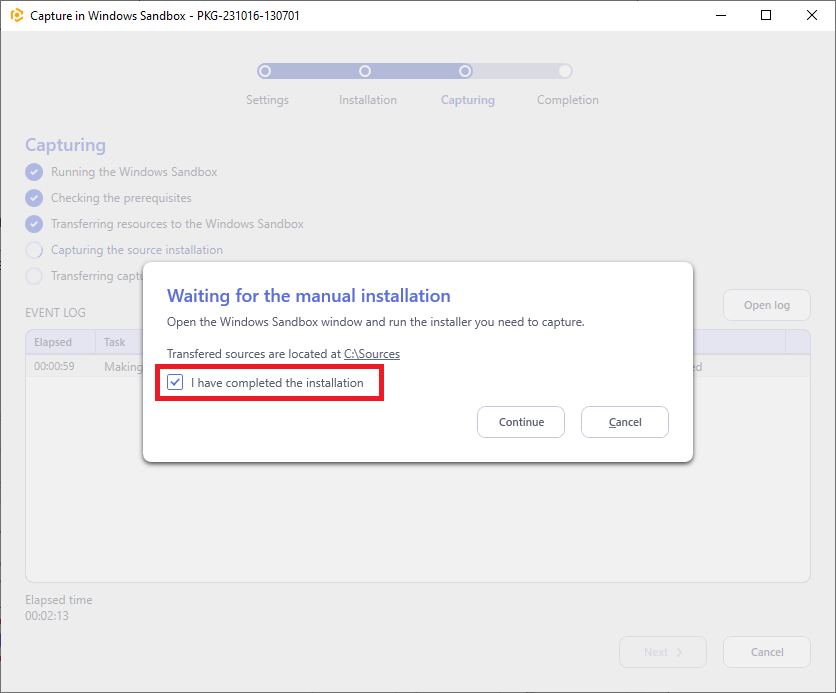Maximize the Capture in Windows Sandbox window
Image resolution: width=836 pixels, height=693 pixels.
point(766,15)
